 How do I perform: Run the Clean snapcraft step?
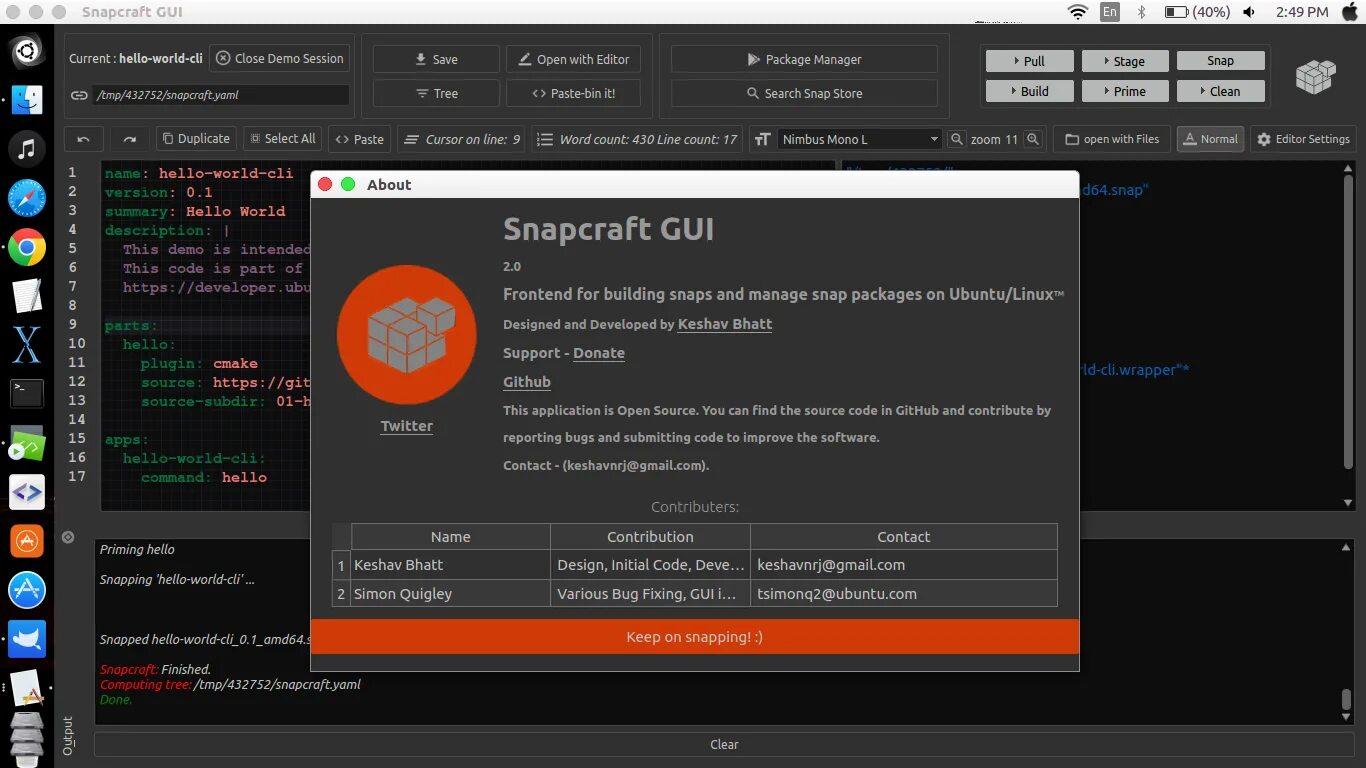coord(1220,91)
